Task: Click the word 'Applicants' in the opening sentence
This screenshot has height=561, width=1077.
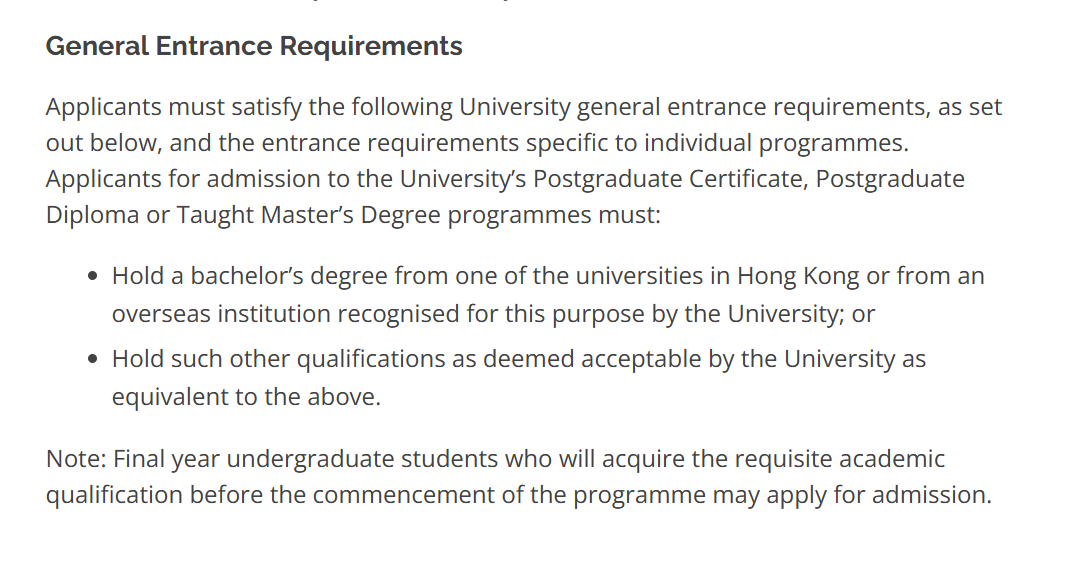Action: [x=104, y=108]
